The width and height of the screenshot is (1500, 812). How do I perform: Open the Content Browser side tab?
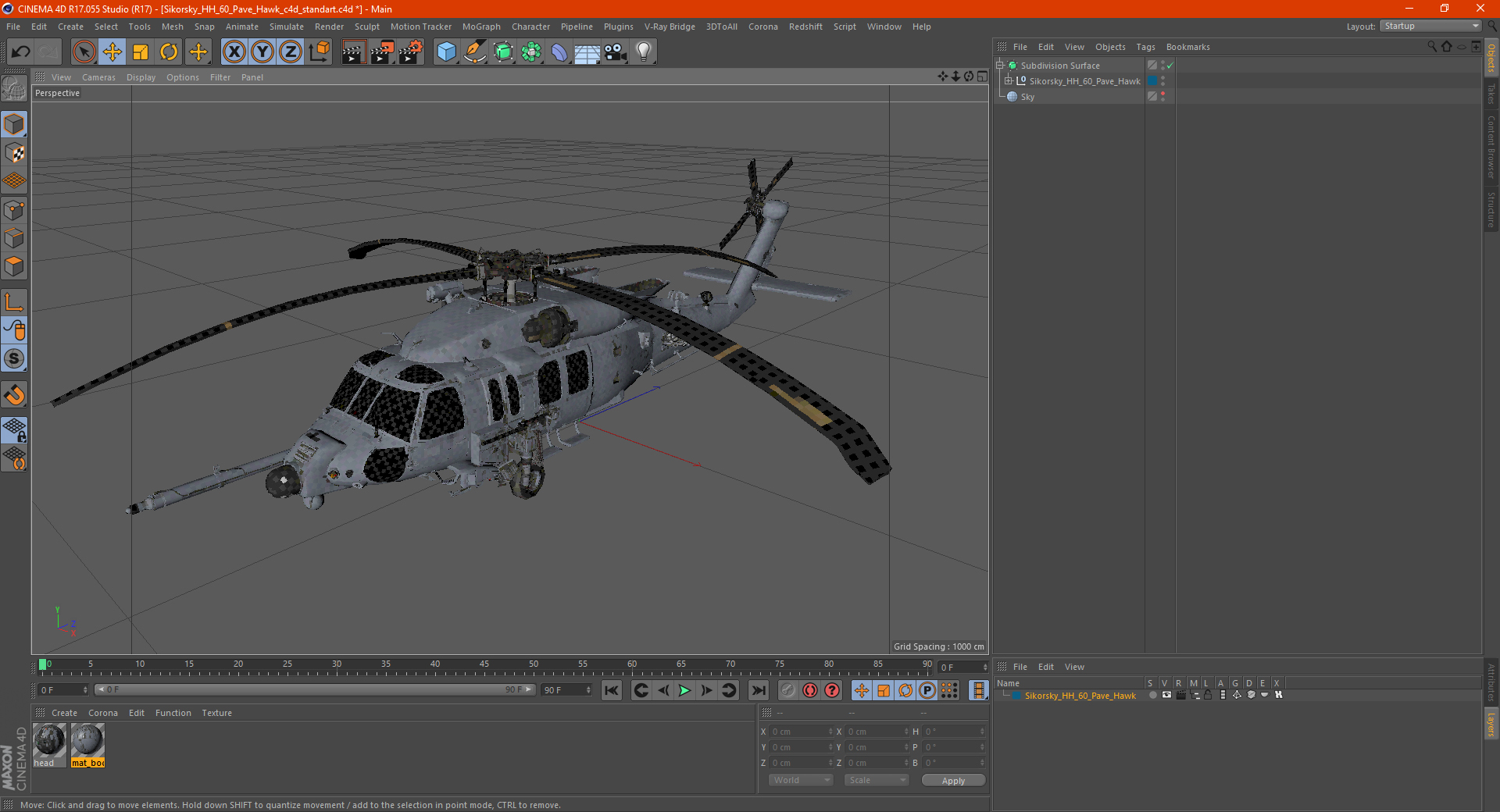[1491, 147]
